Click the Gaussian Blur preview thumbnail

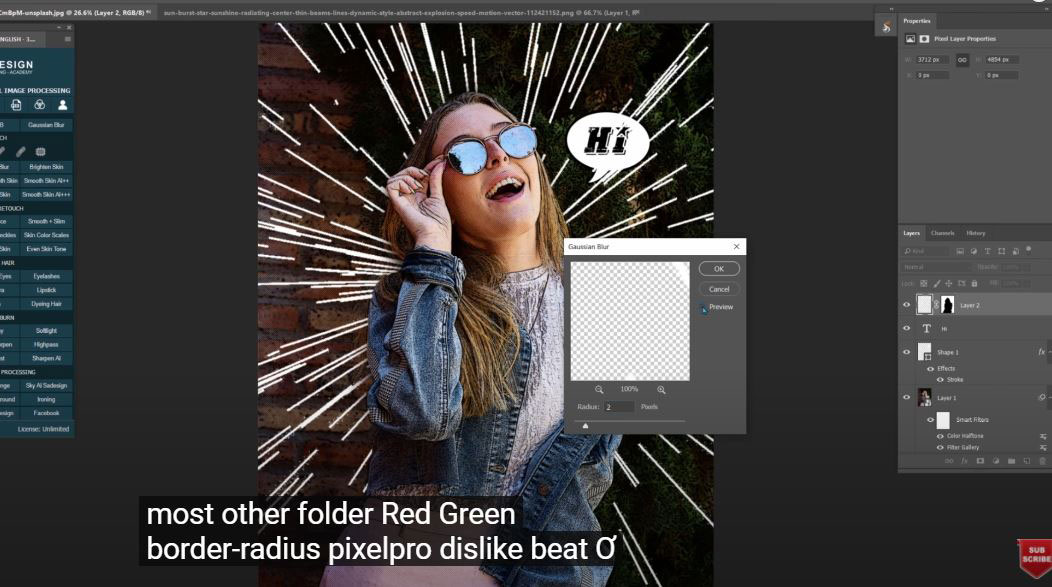point(629,321)
